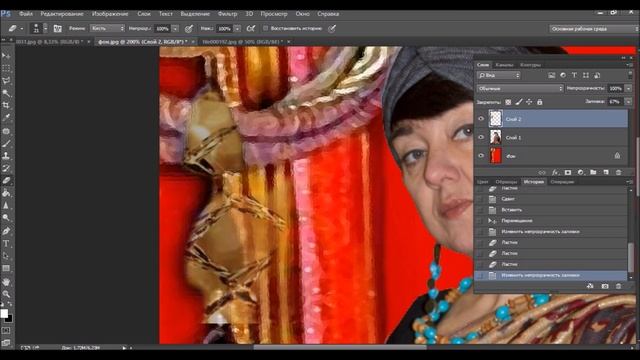This screenshot has width=640, height=360.
Task: Toggle layer filtering switch
Action: (x=630, y=75)
